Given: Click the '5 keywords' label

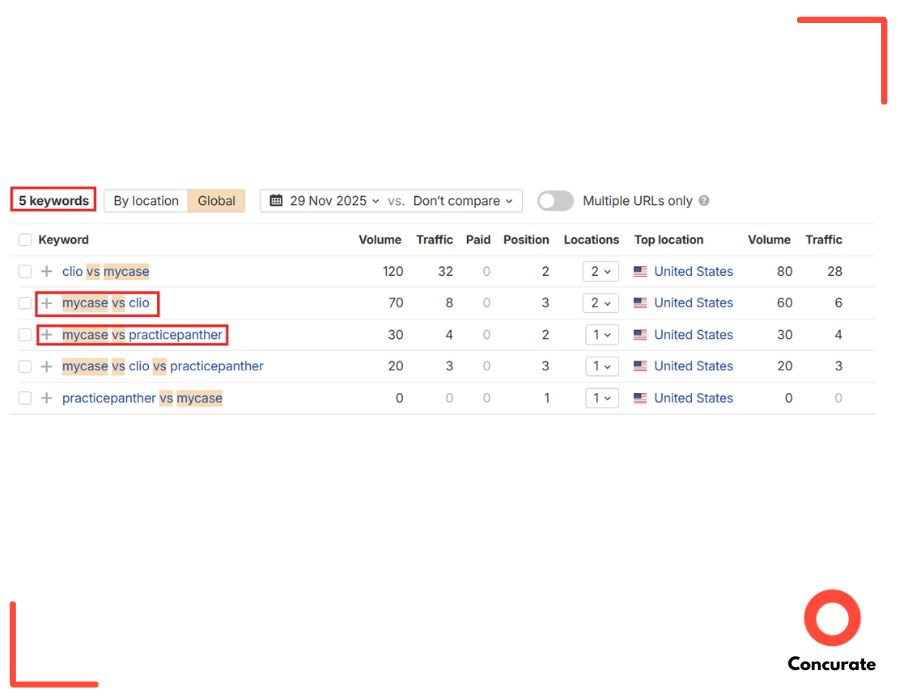Looking at the screenshot, I should point(52,200).
